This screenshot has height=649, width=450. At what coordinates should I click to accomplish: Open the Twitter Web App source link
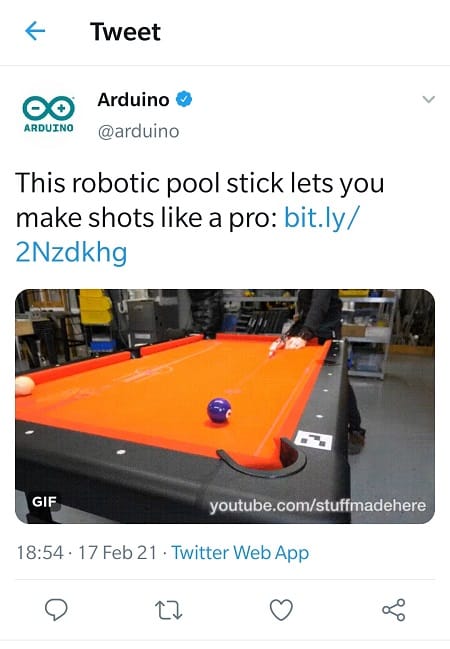pos(240,553)
